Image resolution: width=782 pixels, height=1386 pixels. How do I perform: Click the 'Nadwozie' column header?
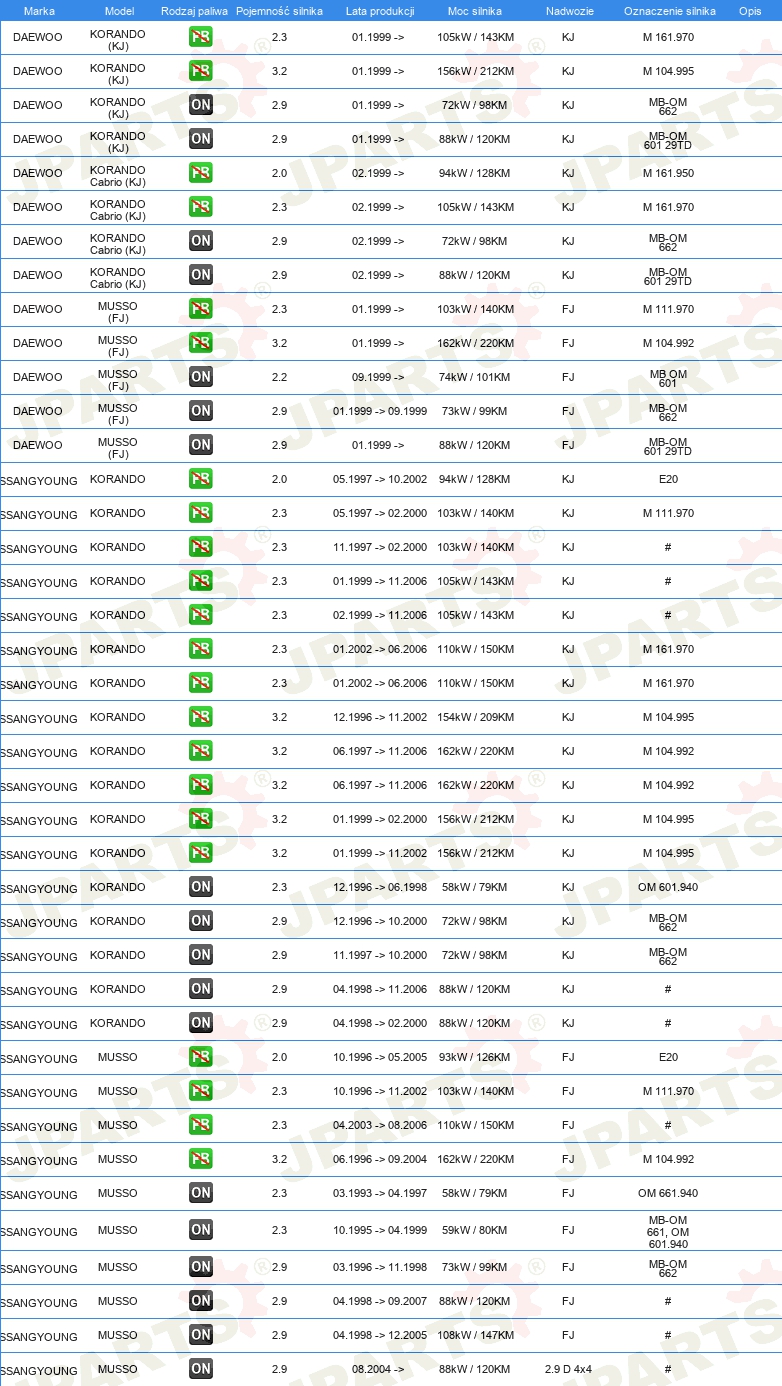click(569, 11)
